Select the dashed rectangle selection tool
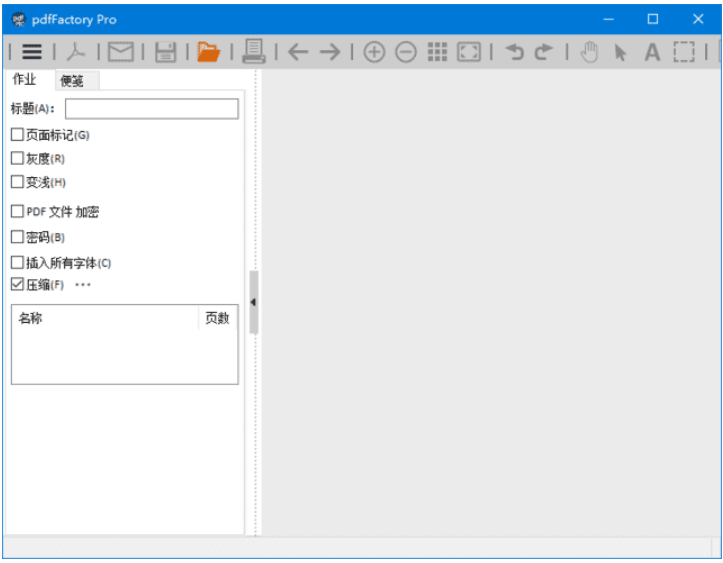 point(684,52)
